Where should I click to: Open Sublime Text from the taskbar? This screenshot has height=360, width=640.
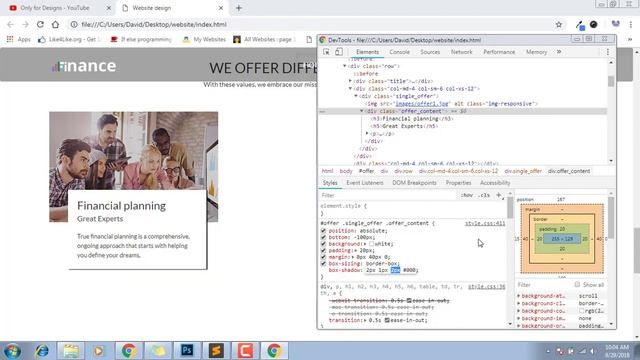click(x=216, y=351)
